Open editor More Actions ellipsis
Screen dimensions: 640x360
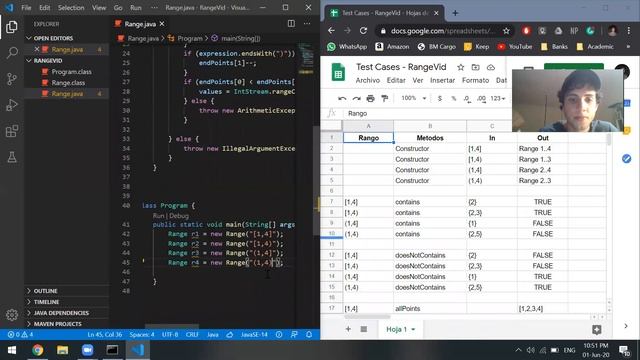pos(307,24)
